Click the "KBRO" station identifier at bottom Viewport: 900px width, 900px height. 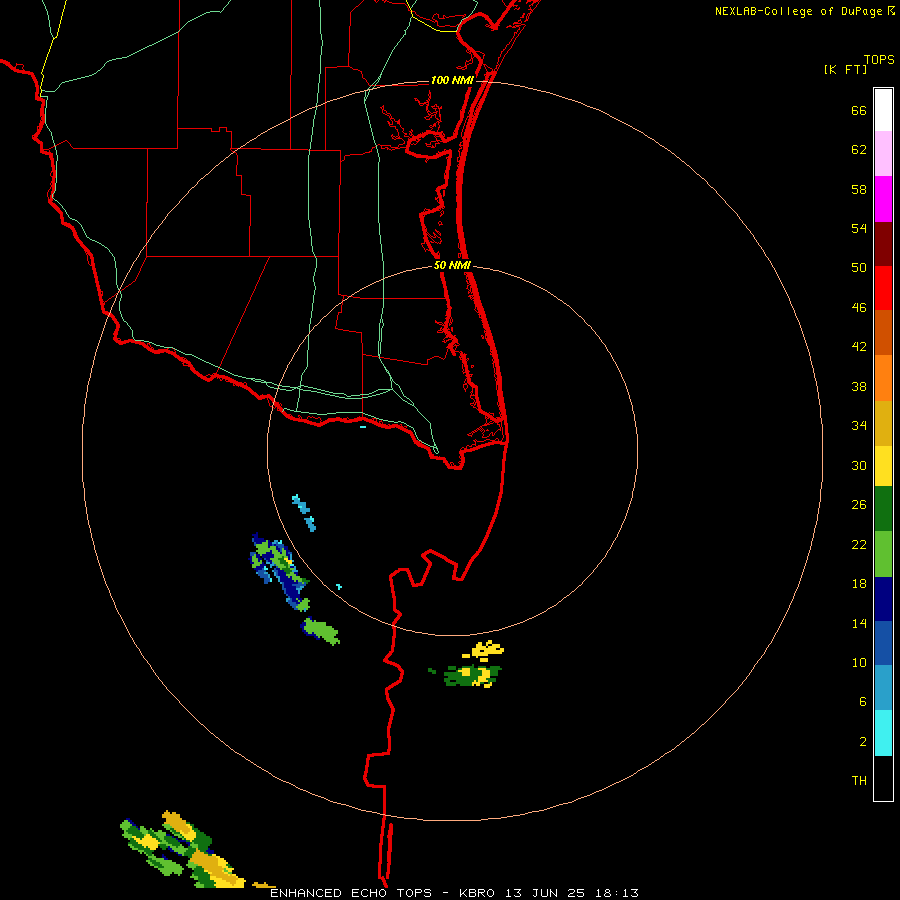pyautogui.click(x=476, y=893)
